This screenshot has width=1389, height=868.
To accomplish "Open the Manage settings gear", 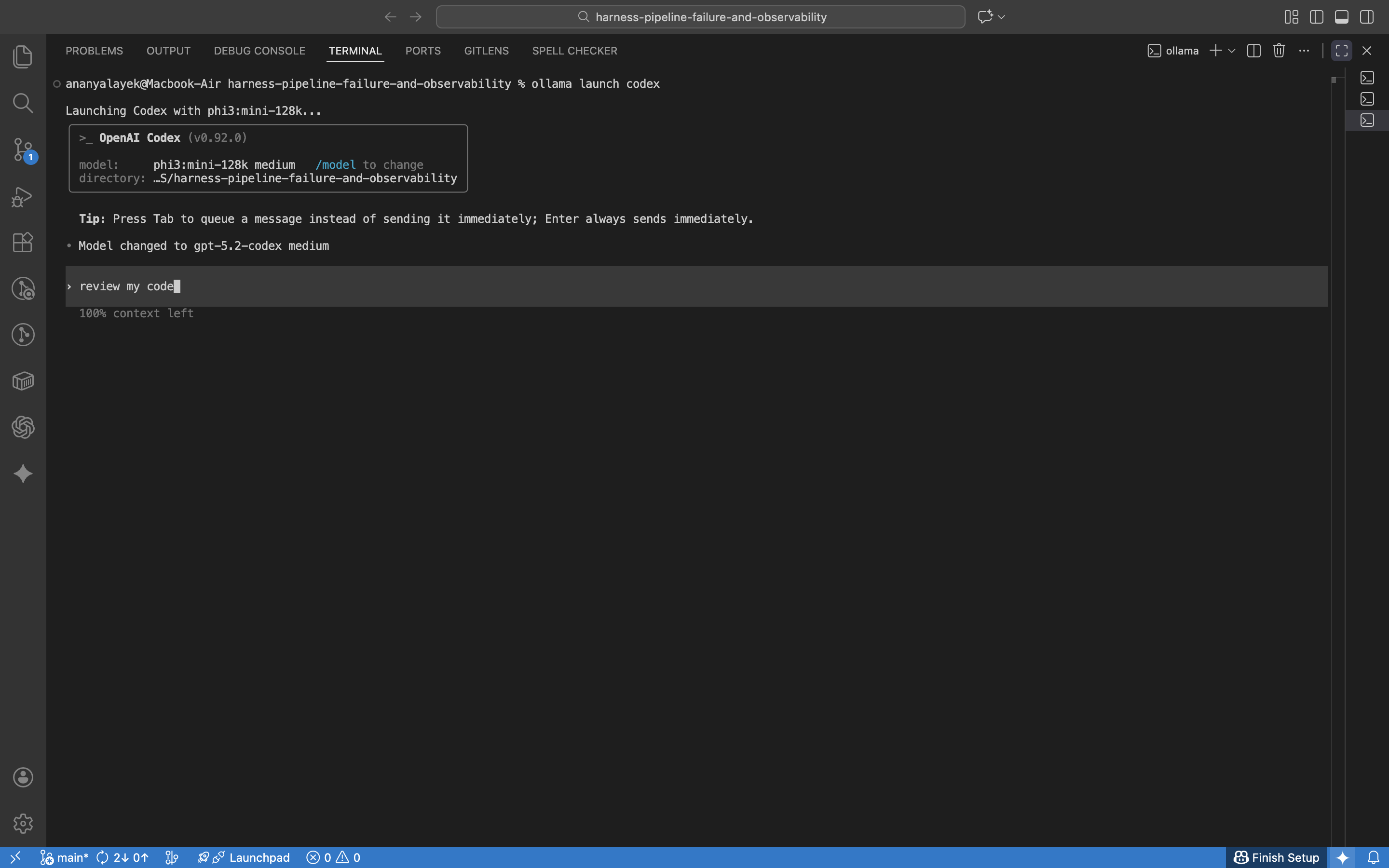I will (23, 824).
